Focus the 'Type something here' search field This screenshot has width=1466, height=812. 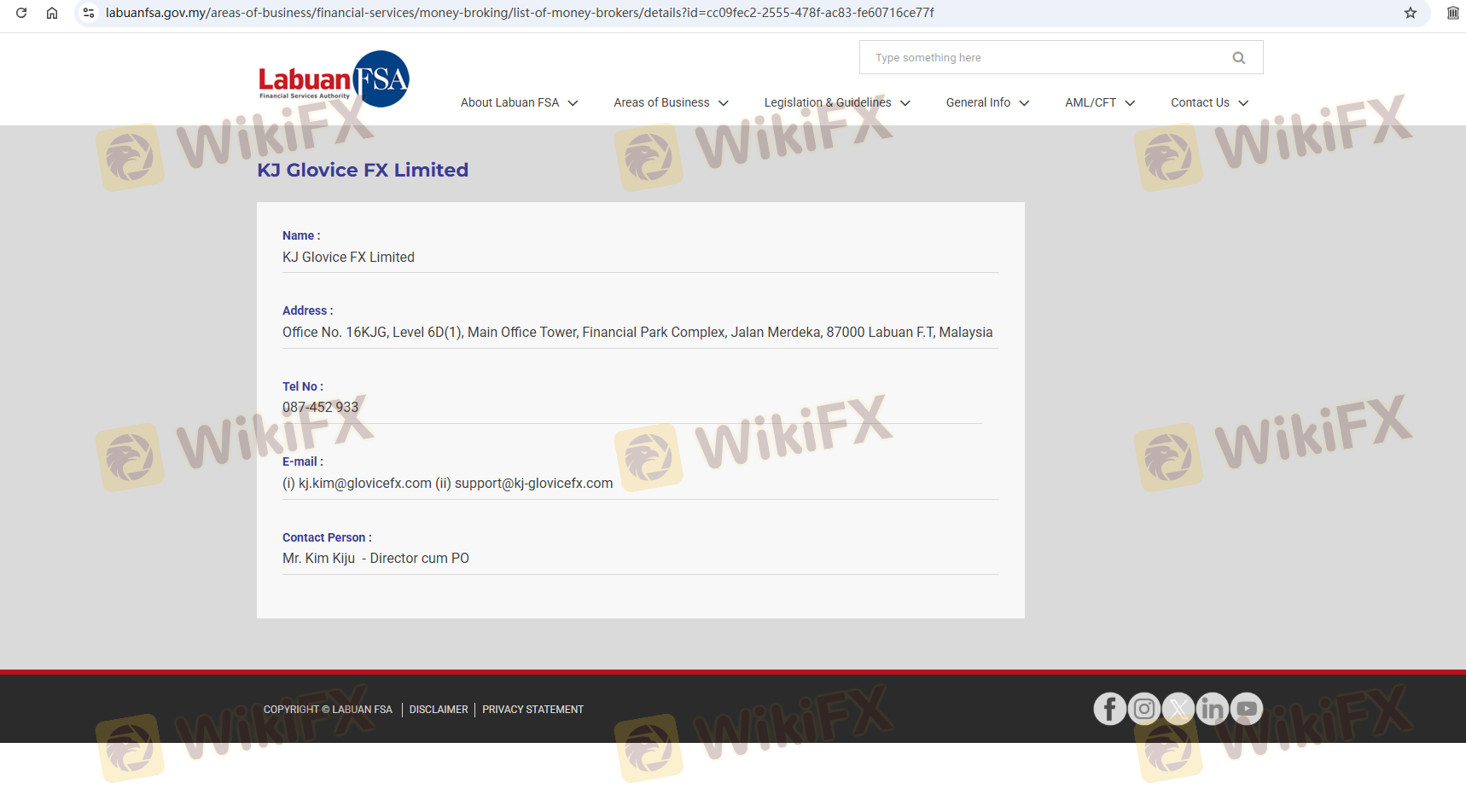(x=1041, y=58)
